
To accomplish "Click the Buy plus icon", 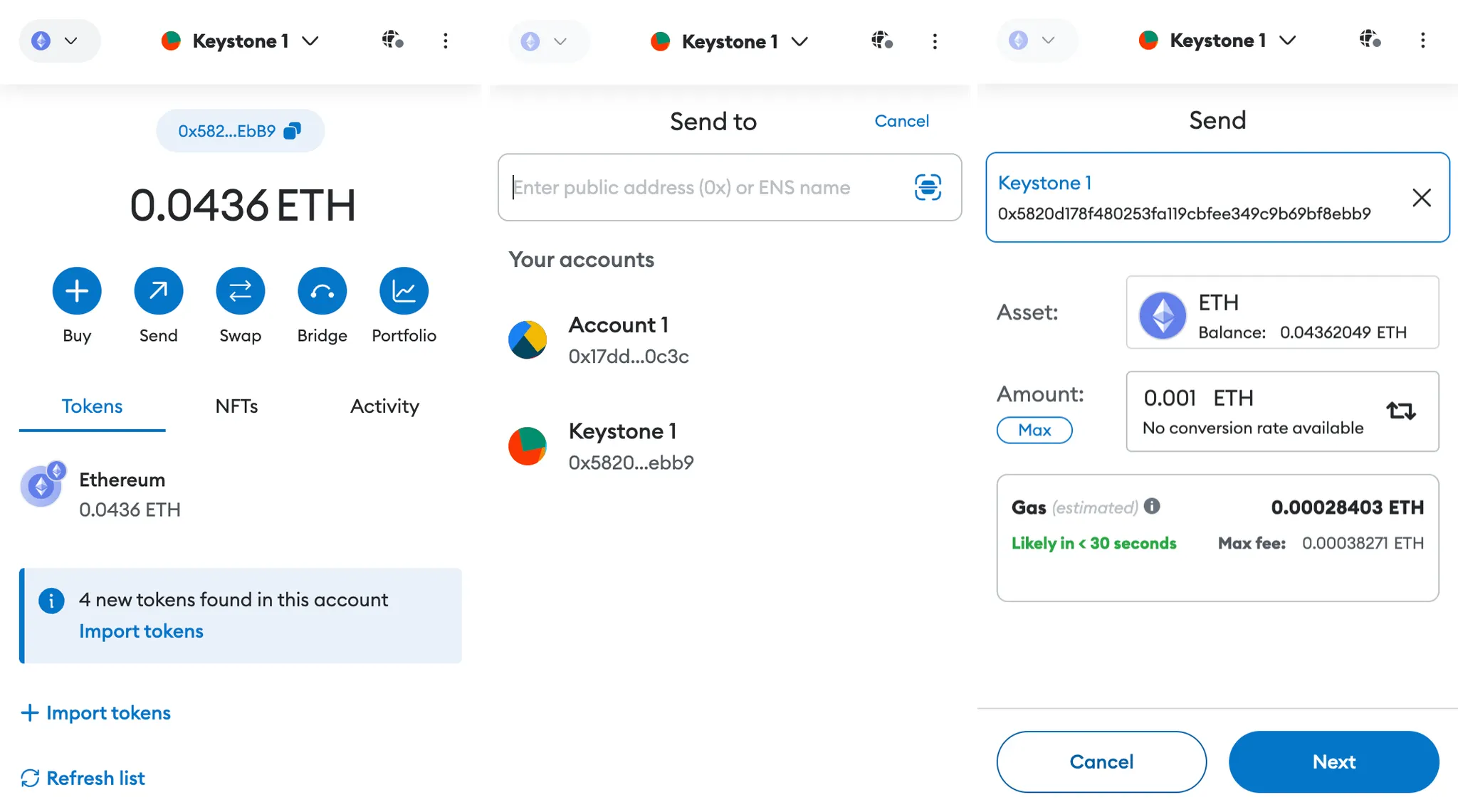I will click(x=77, y=291).
